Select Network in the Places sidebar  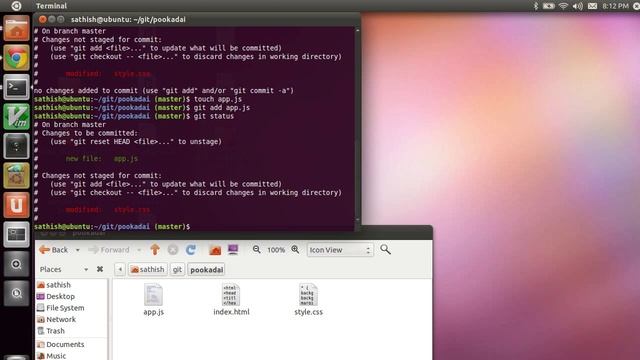[56, 319]
